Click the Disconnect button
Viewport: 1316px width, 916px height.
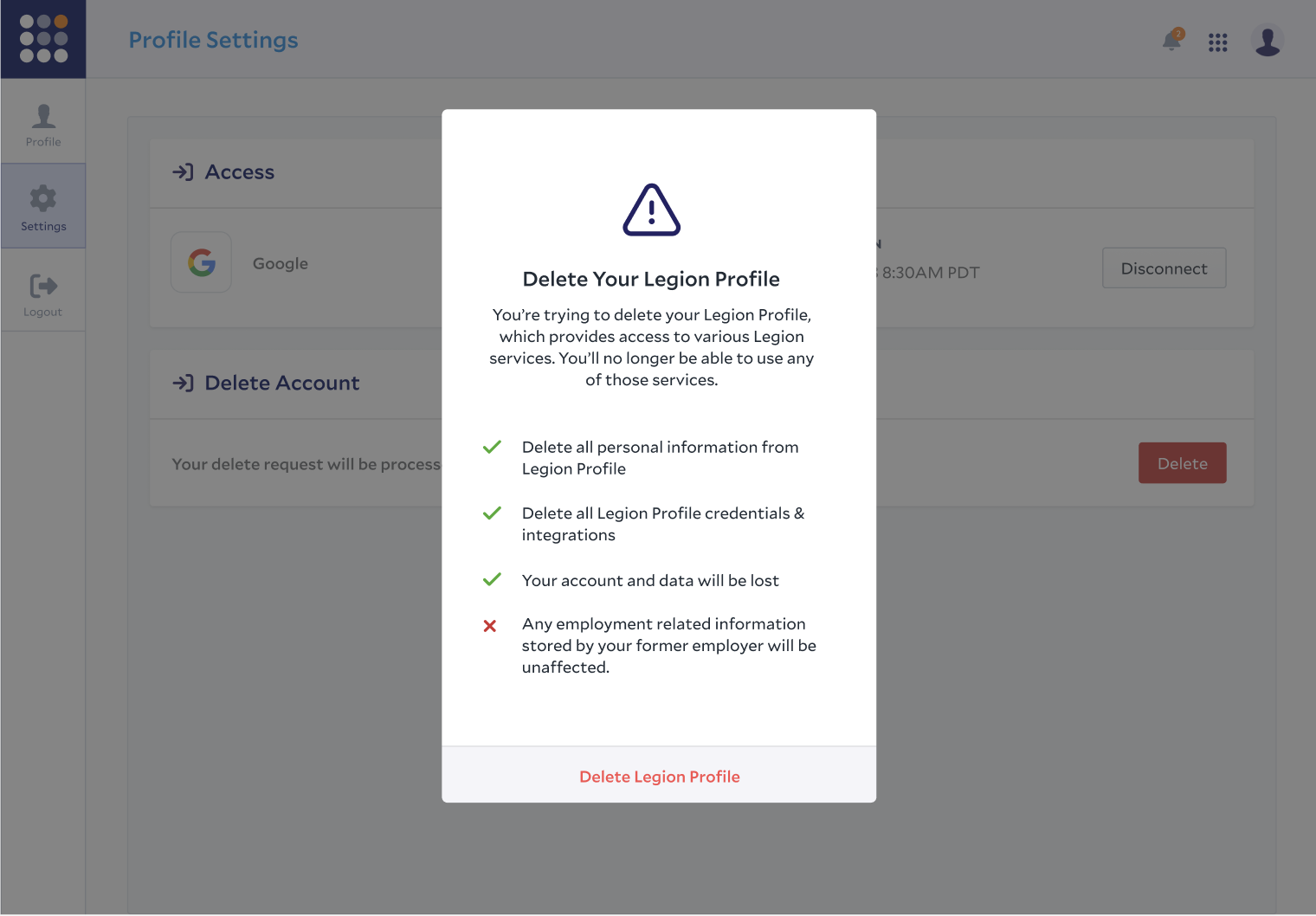1164,268
